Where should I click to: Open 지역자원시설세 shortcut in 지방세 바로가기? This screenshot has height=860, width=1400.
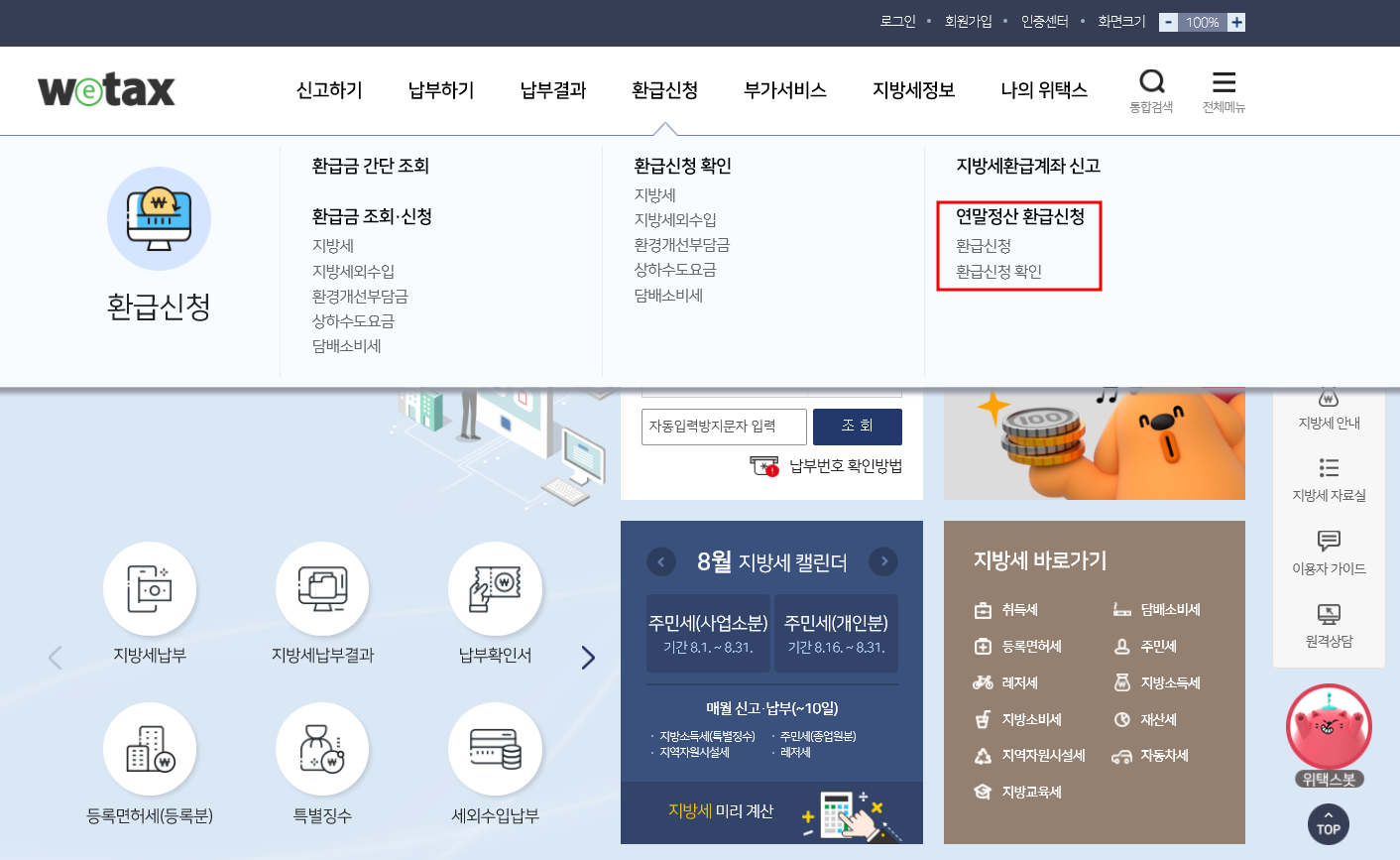pyautogui.click(x=1030, y=756)
